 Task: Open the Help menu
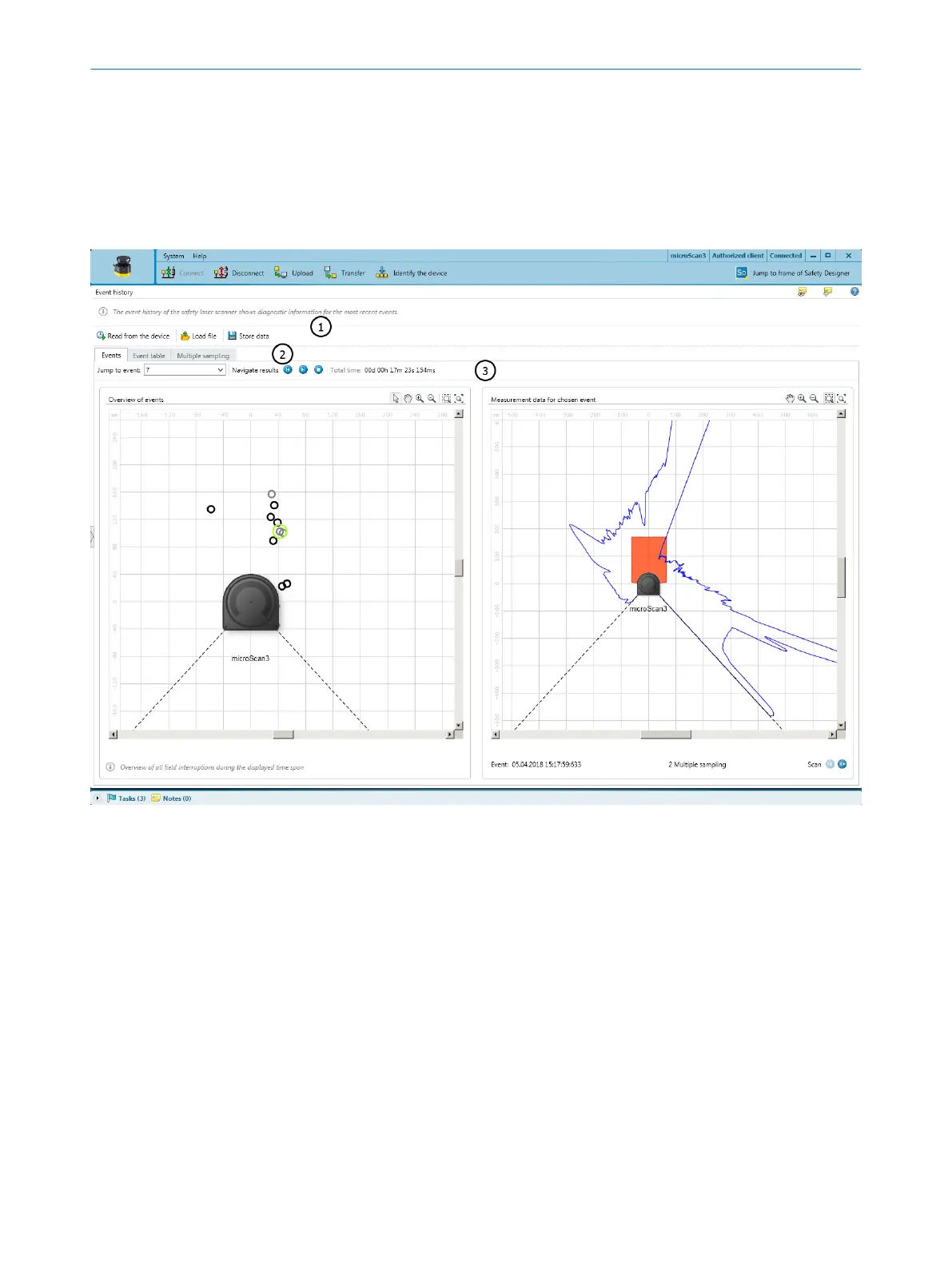tap(199, 256)
